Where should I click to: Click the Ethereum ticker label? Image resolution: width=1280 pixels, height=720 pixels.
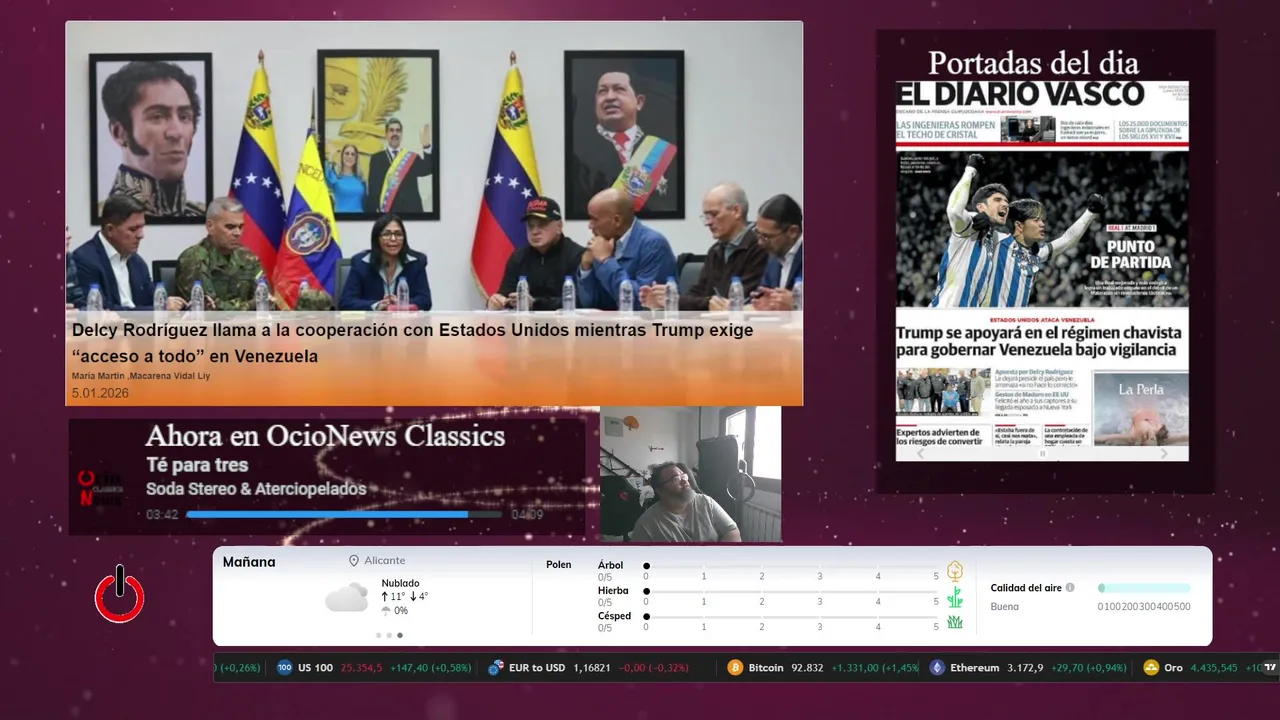point(975,667)
